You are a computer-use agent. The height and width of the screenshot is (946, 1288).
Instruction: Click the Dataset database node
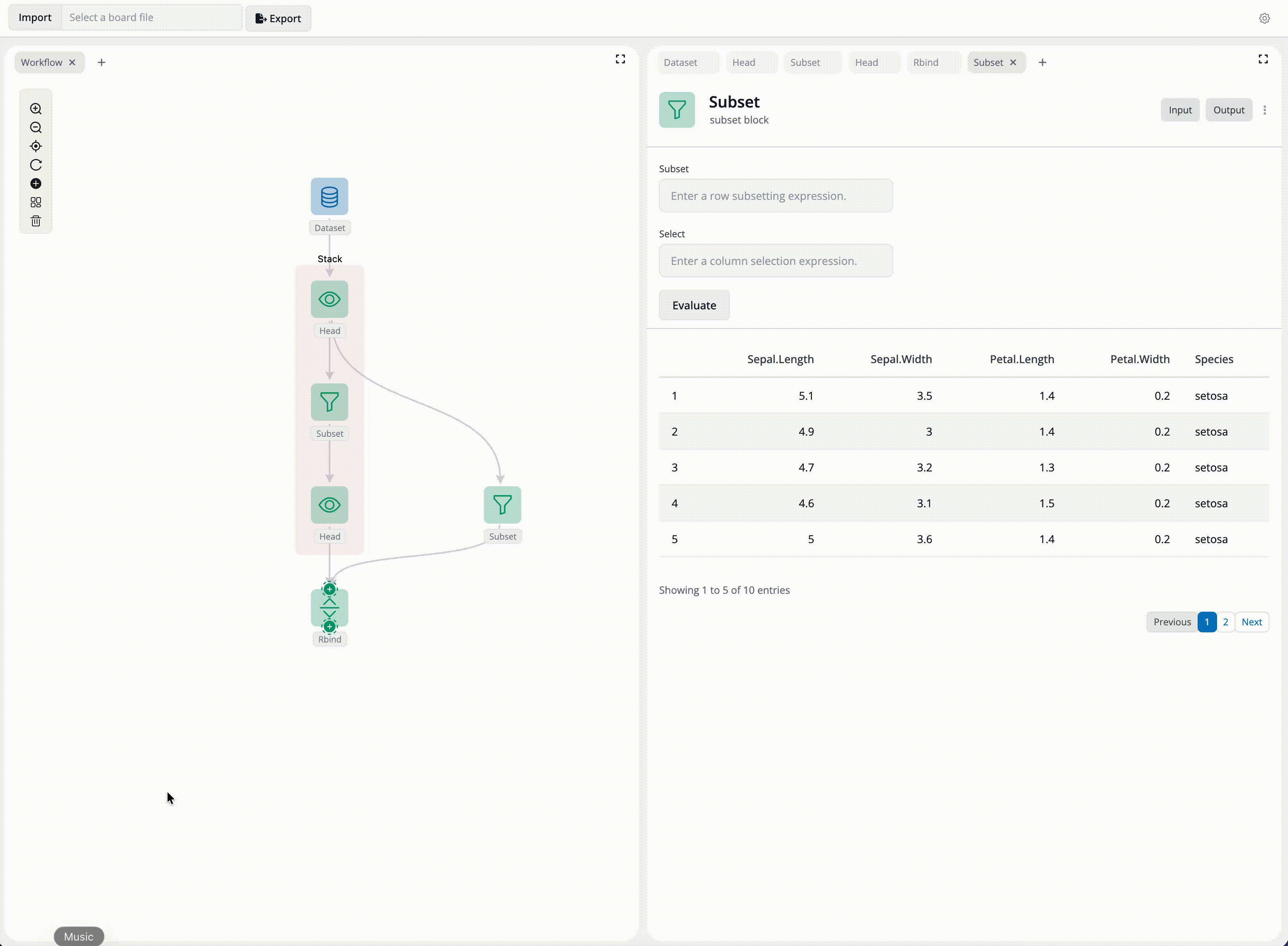(329, 196)
